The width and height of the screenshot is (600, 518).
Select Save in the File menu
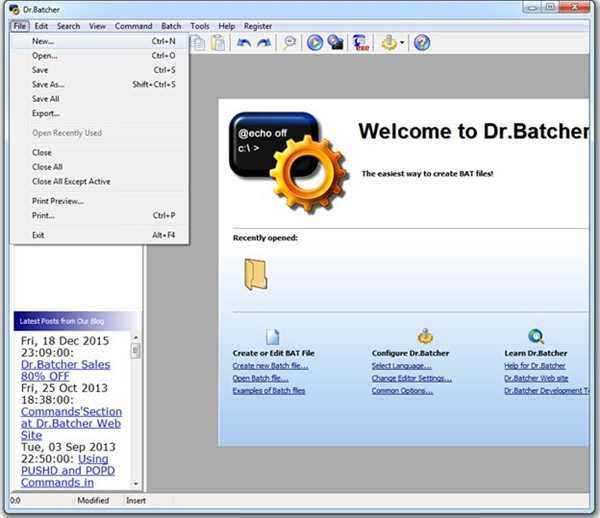pyautogui.click(x=100, y=70)
